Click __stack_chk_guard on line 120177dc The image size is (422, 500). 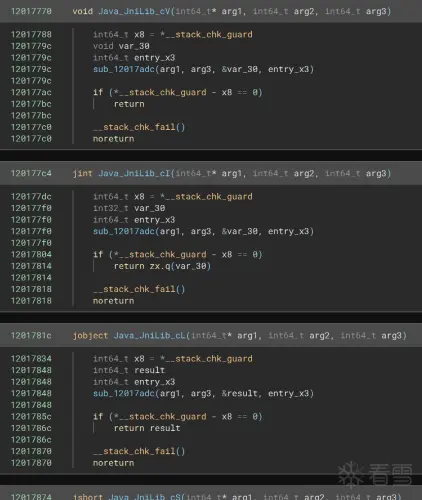click(209, 197)
